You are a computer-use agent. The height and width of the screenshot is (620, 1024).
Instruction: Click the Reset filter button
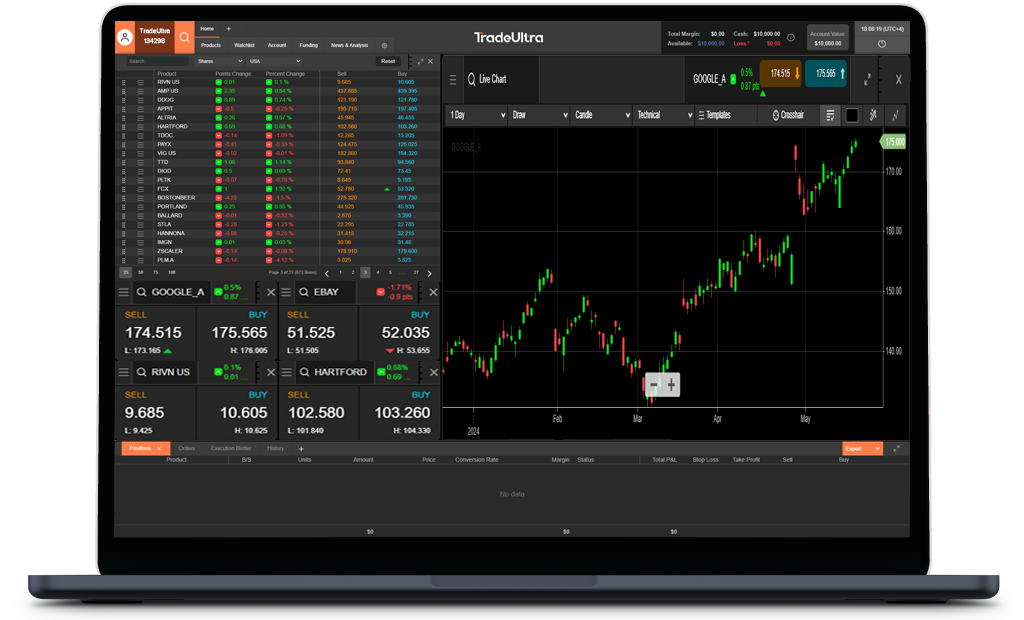click(388, 61)
